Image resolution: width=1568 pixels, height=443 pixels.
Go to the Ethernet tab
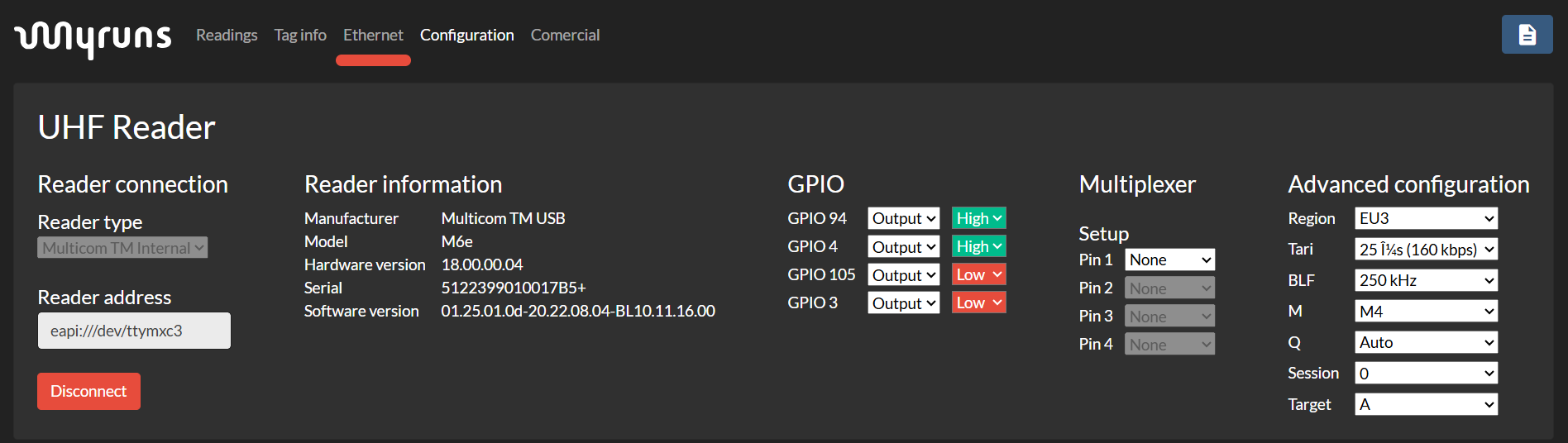[373, 35]
